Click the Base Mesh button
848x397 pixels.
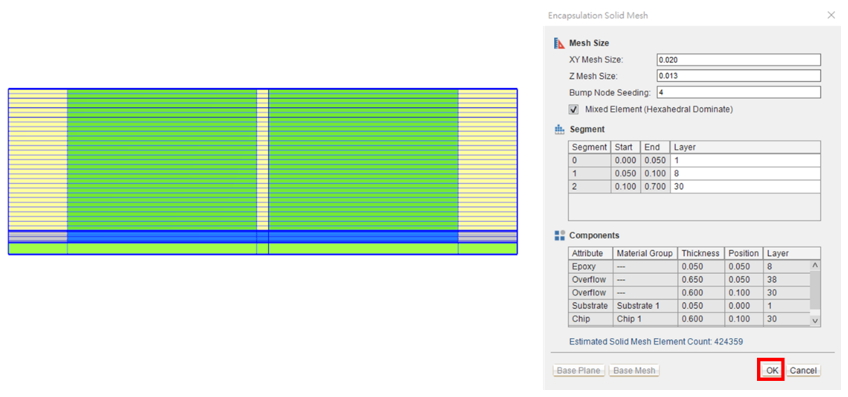[635, 370]
